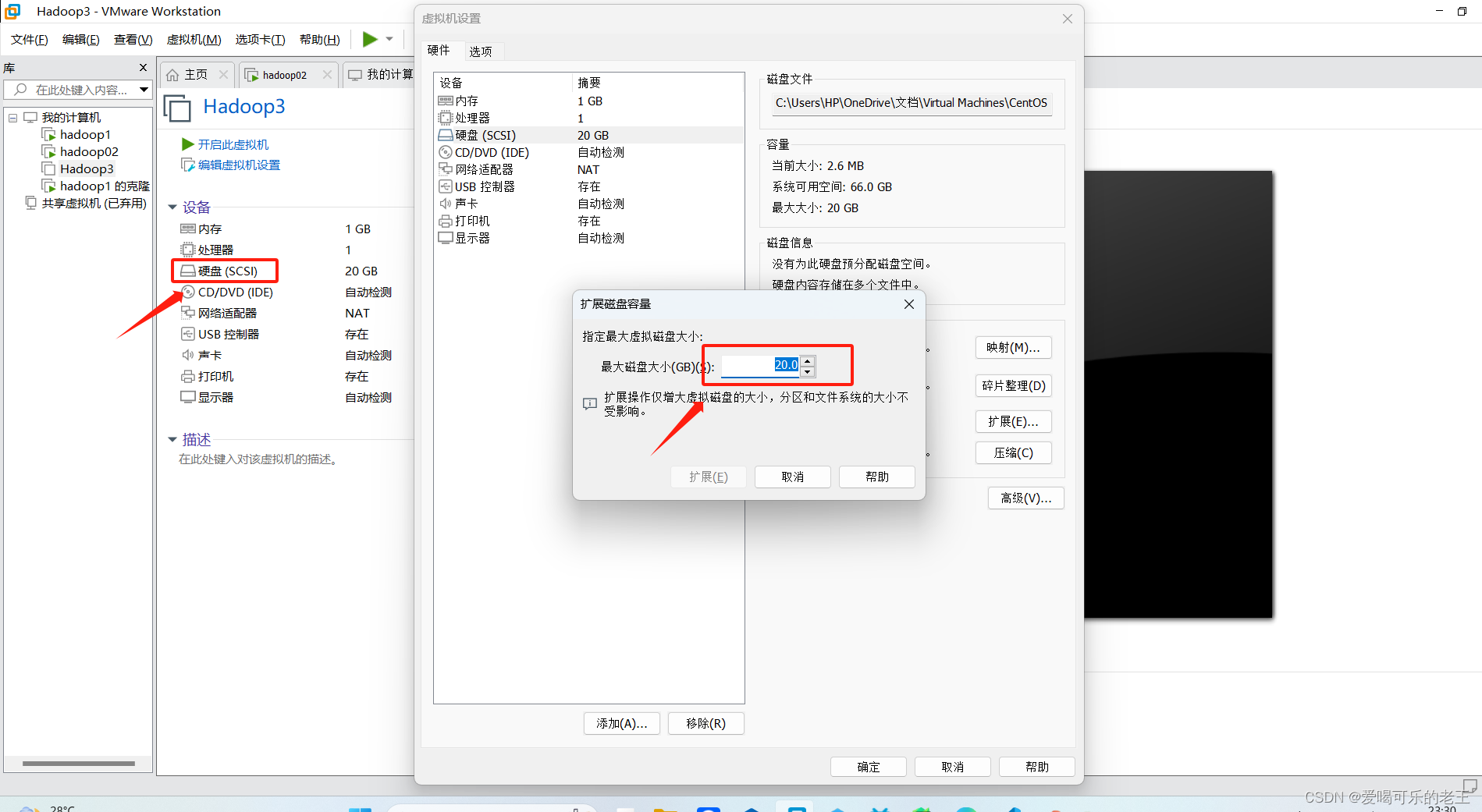
Task: Click search magnifier icon in library
Action: (x=21, y=90)
